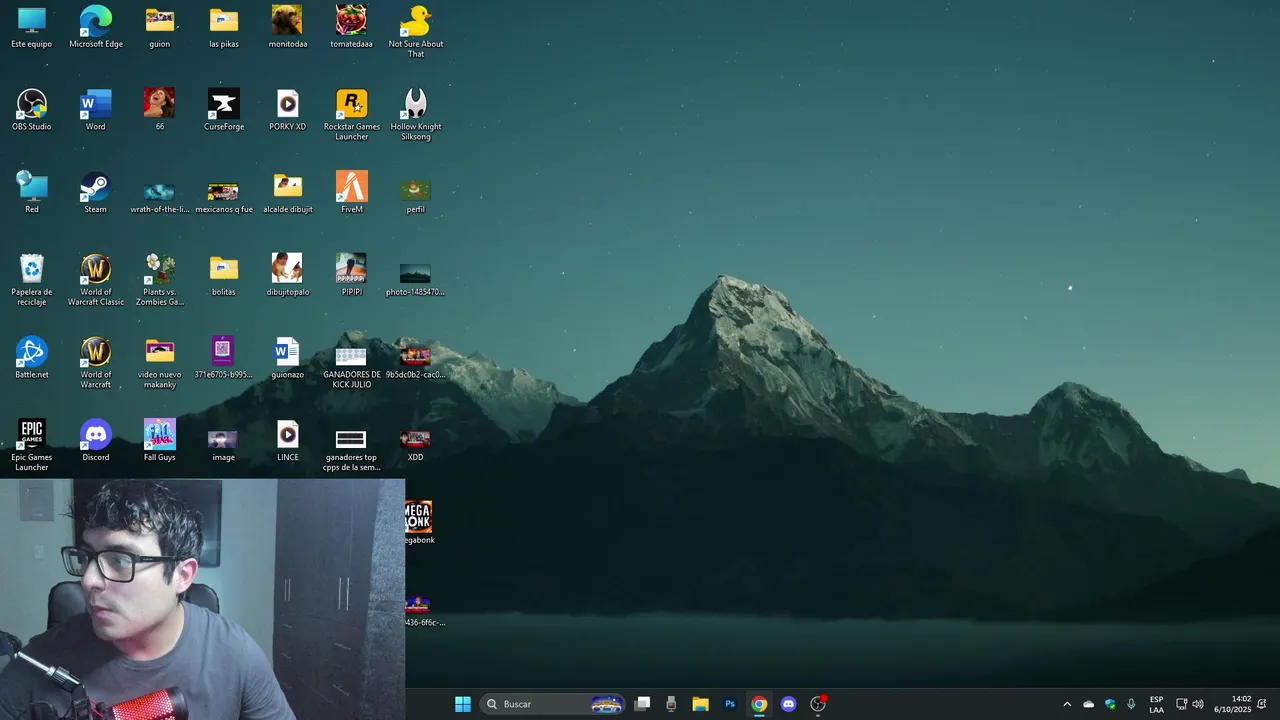Screen dimensions: 1280x720
Task: Open PIPIPI image file
Action: click(352, 275)
